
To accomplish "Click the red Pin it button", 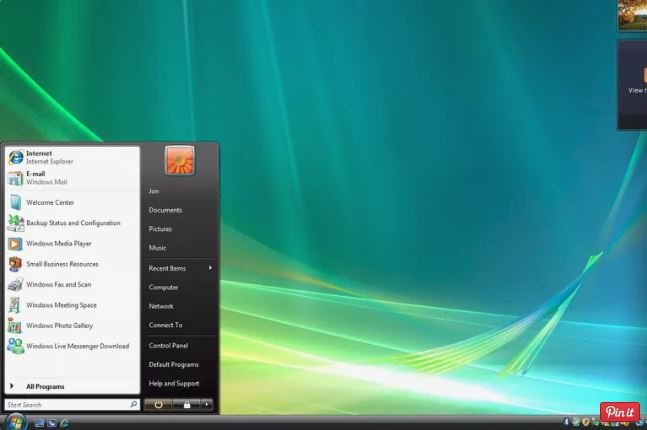I will coord(619,412).
